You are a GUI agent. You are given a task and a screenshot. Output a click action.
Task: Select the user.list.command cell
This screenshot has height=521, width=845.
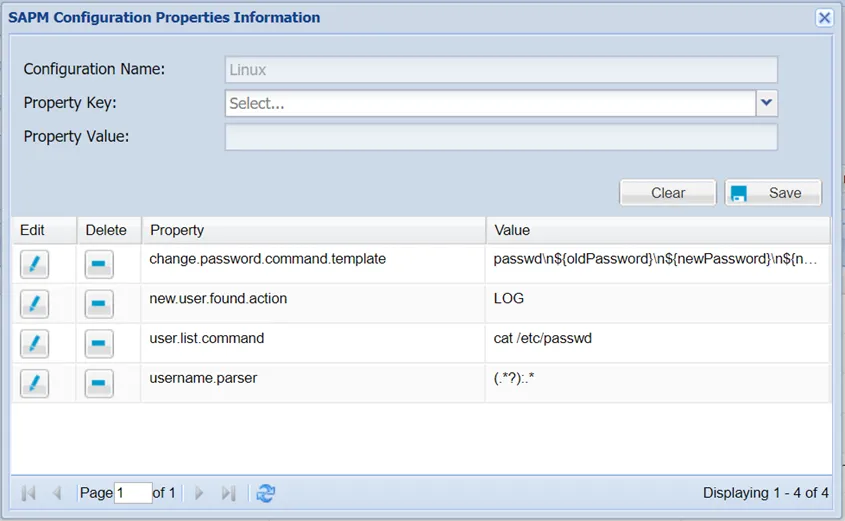point(314,344)
